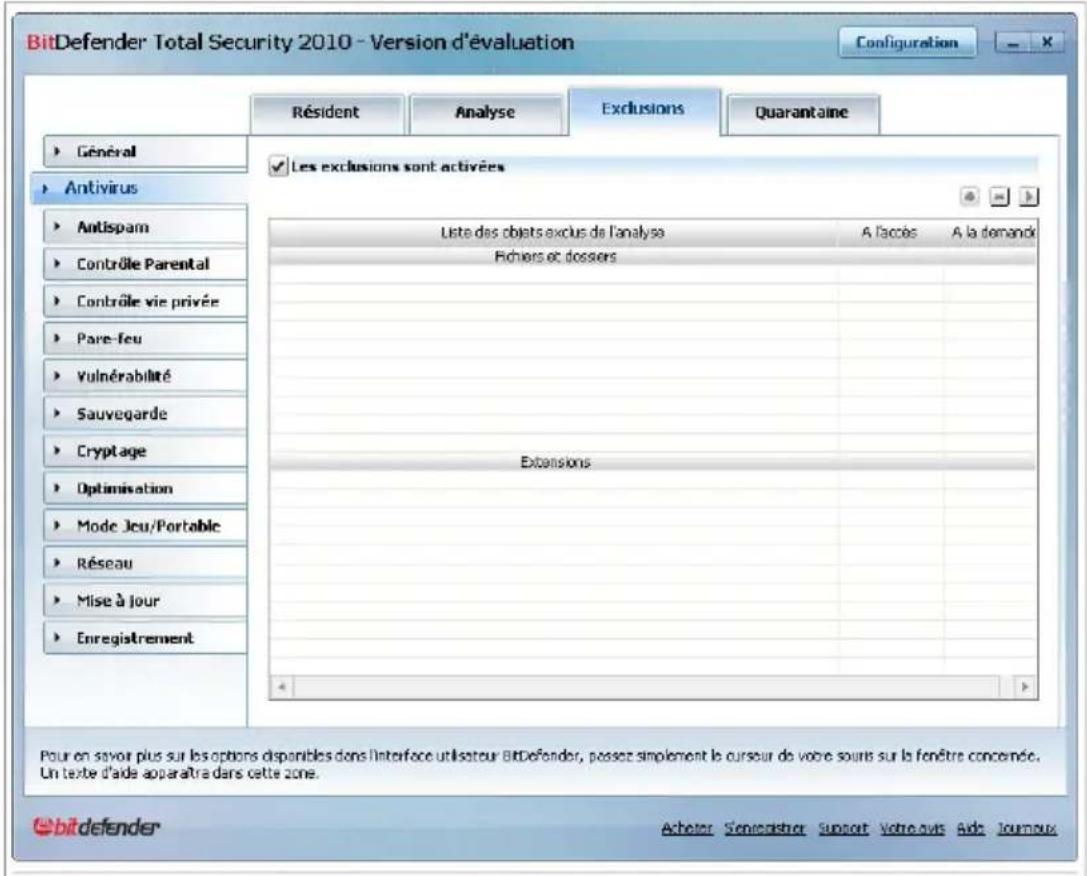Minimize the BitDefender window
This screenshot has width=1087, height=876.
(x=1013, y=43)
